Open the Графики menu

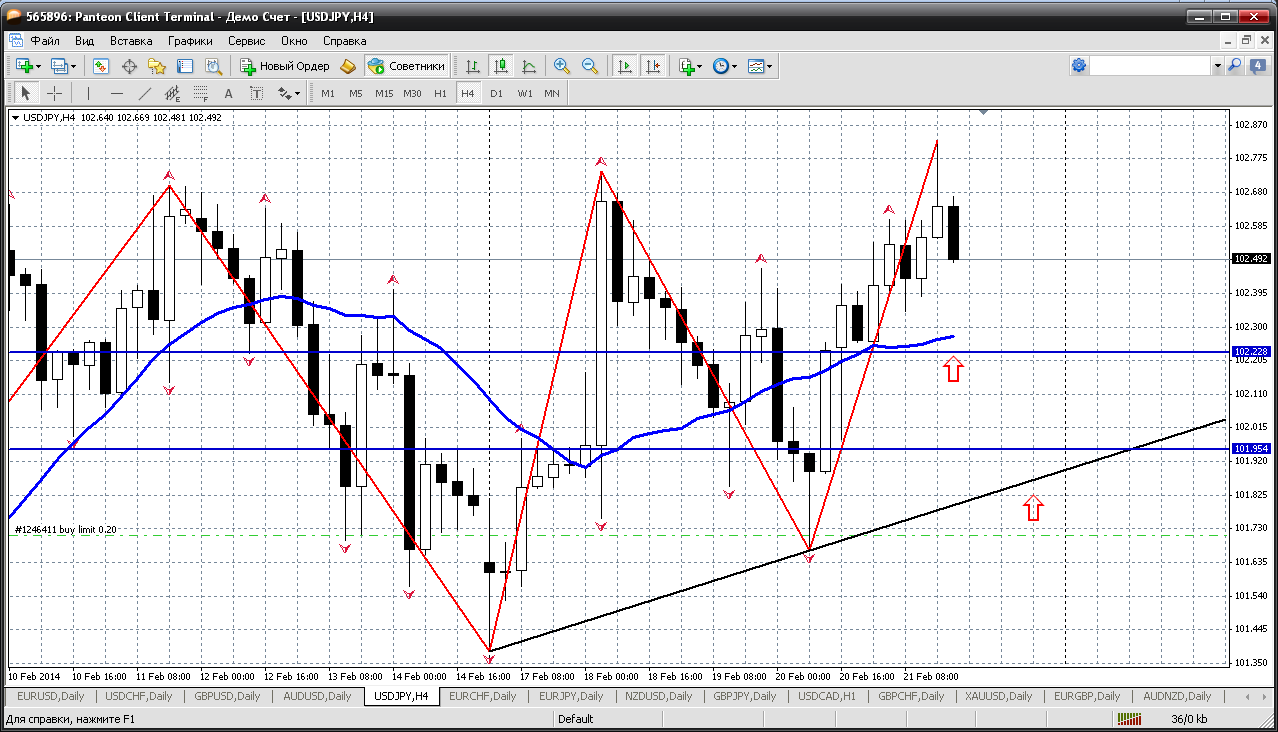pos(190,41)
